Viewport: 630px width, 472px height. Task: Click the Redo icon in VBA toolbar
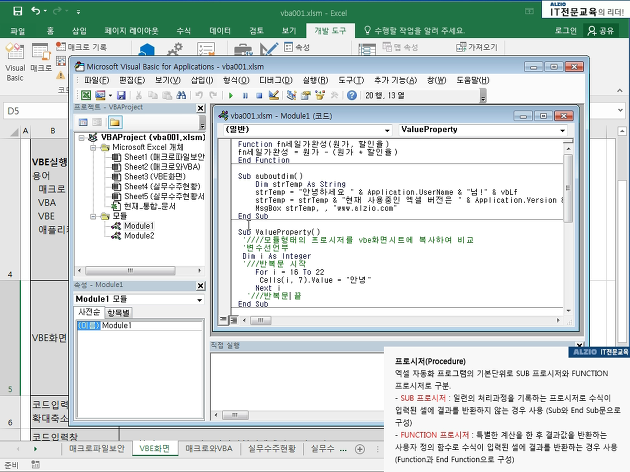pos(213,95)
